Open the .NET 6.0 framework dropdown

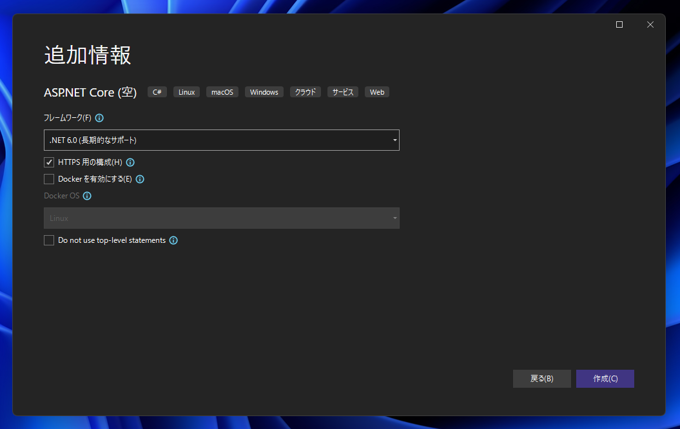[222, 140]
